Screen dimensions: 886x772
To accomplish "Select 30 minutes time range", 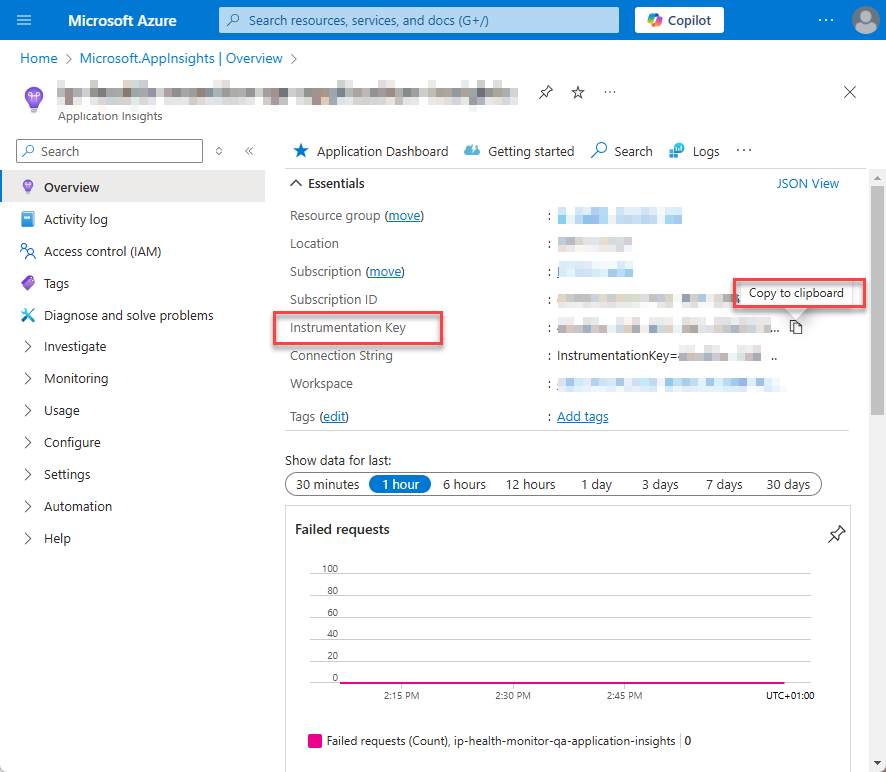I will [x=328, y=484].
